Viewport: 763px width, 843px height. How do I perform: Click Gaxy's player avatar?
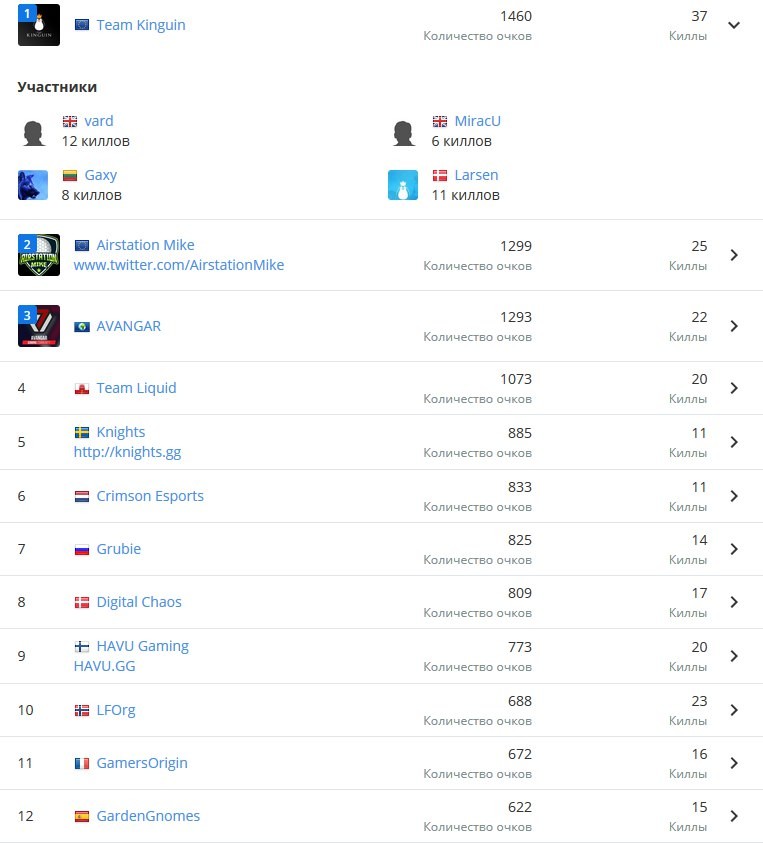33,185
